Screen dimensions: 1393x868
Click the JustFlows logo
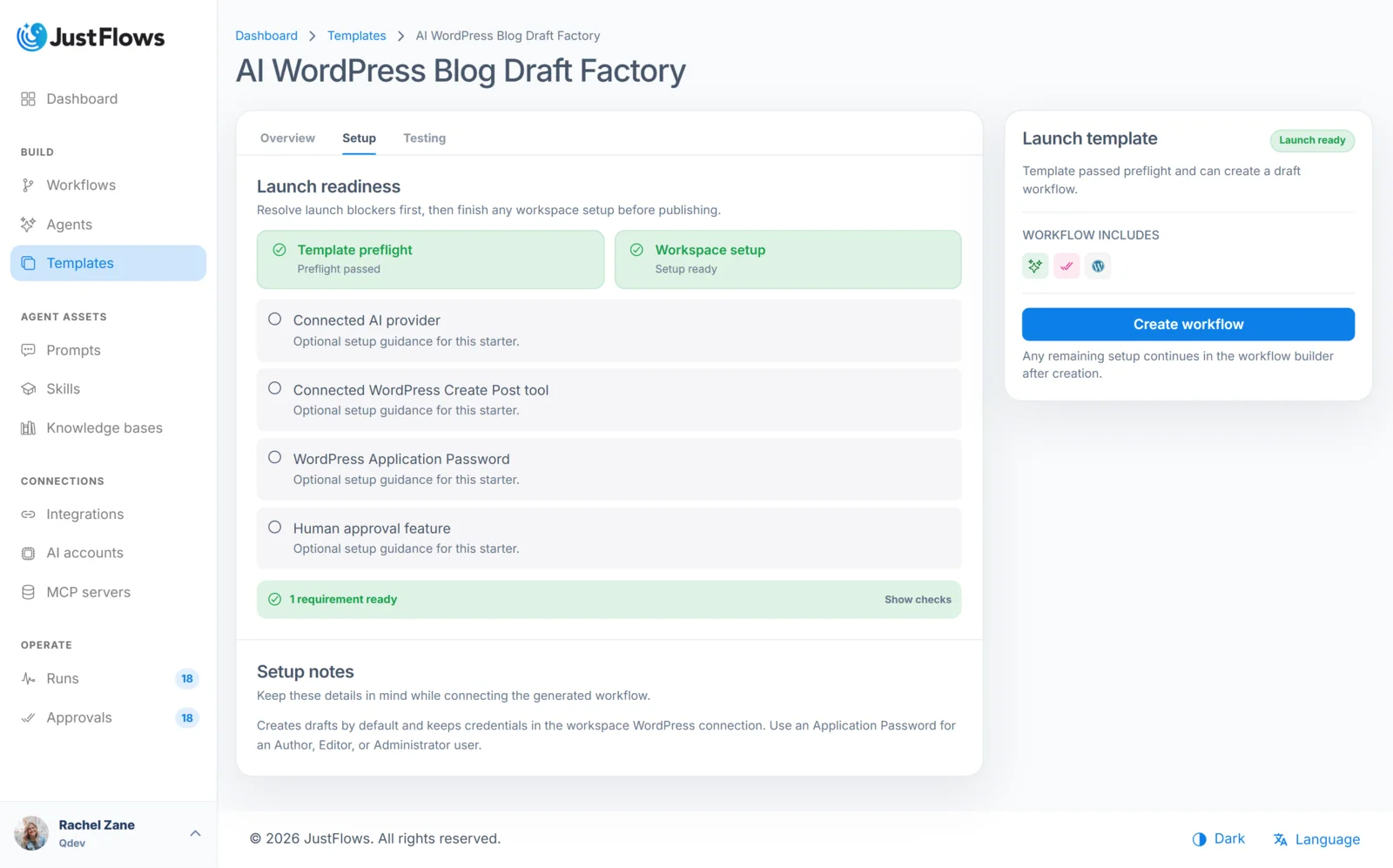[x=91, y=37]
